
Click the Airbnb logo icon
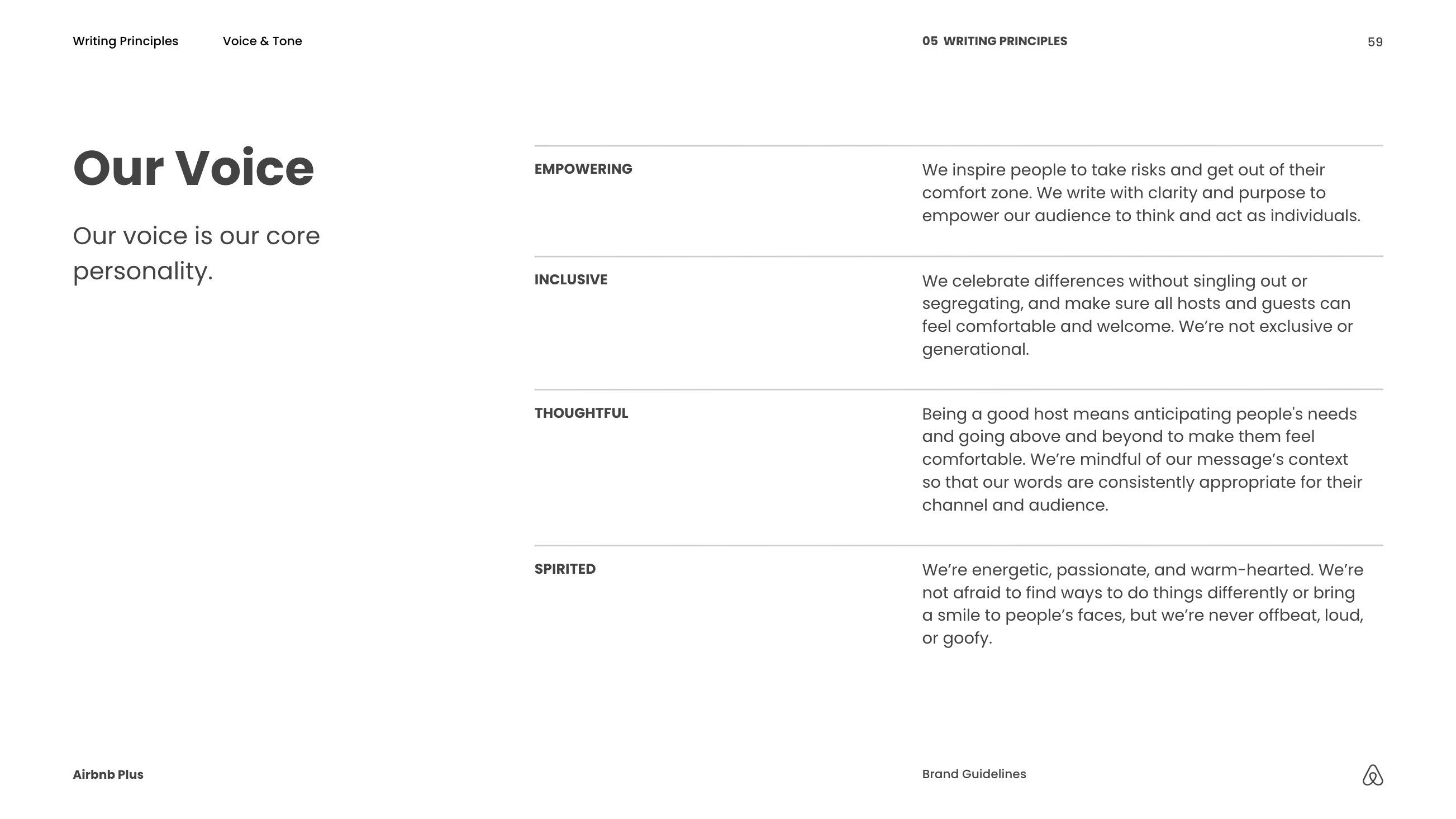tap(1372, 775)
